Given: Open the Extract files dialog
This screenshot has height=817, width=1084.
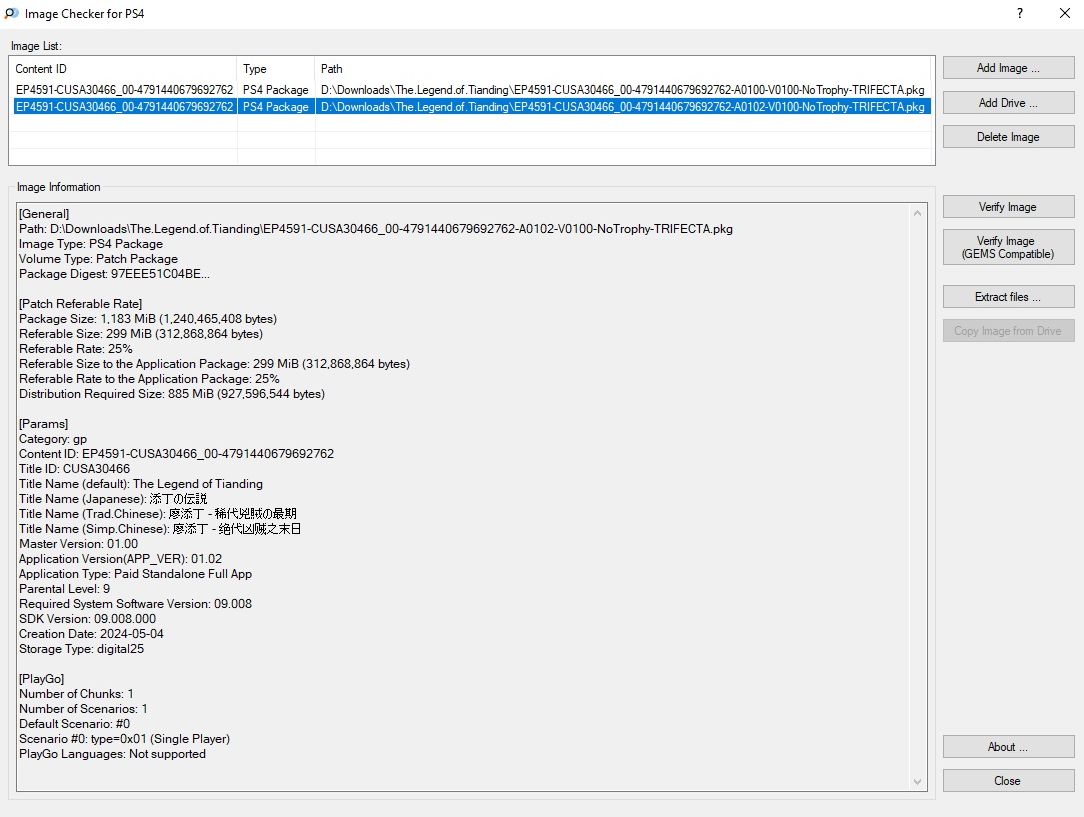Looking at the screenshot, I should [x=1008, y=297].
